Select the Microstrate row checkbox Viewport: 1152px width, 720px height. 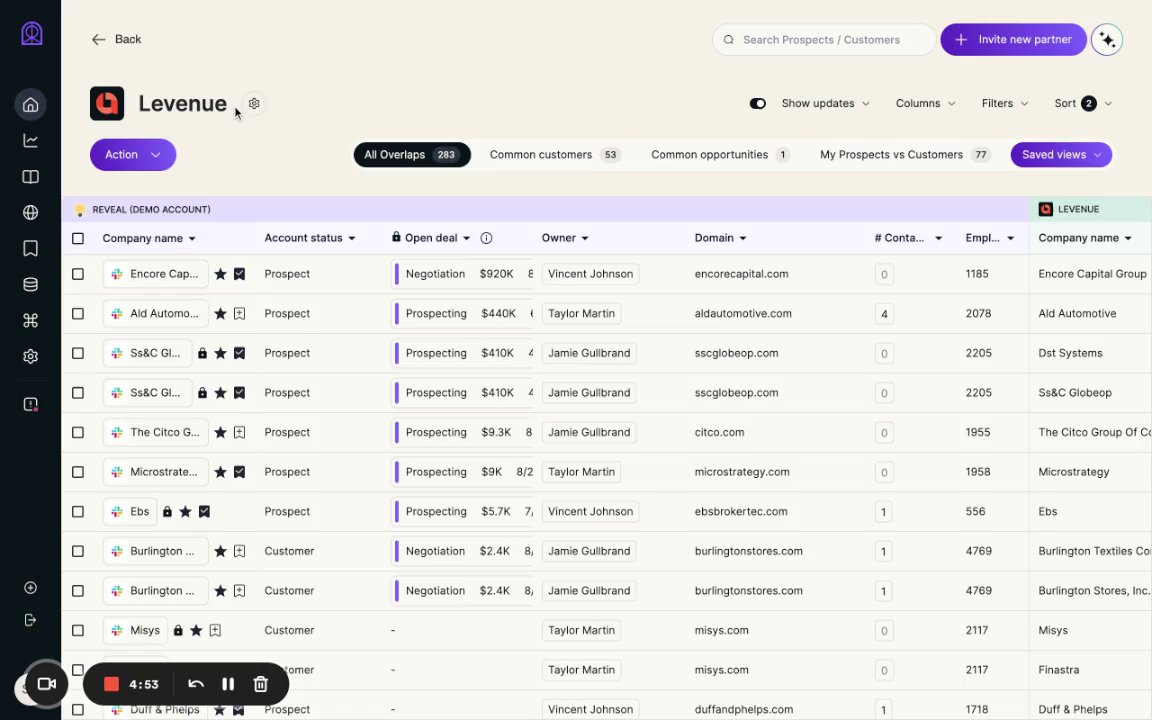pyautogui.click(x=78, y=472)
